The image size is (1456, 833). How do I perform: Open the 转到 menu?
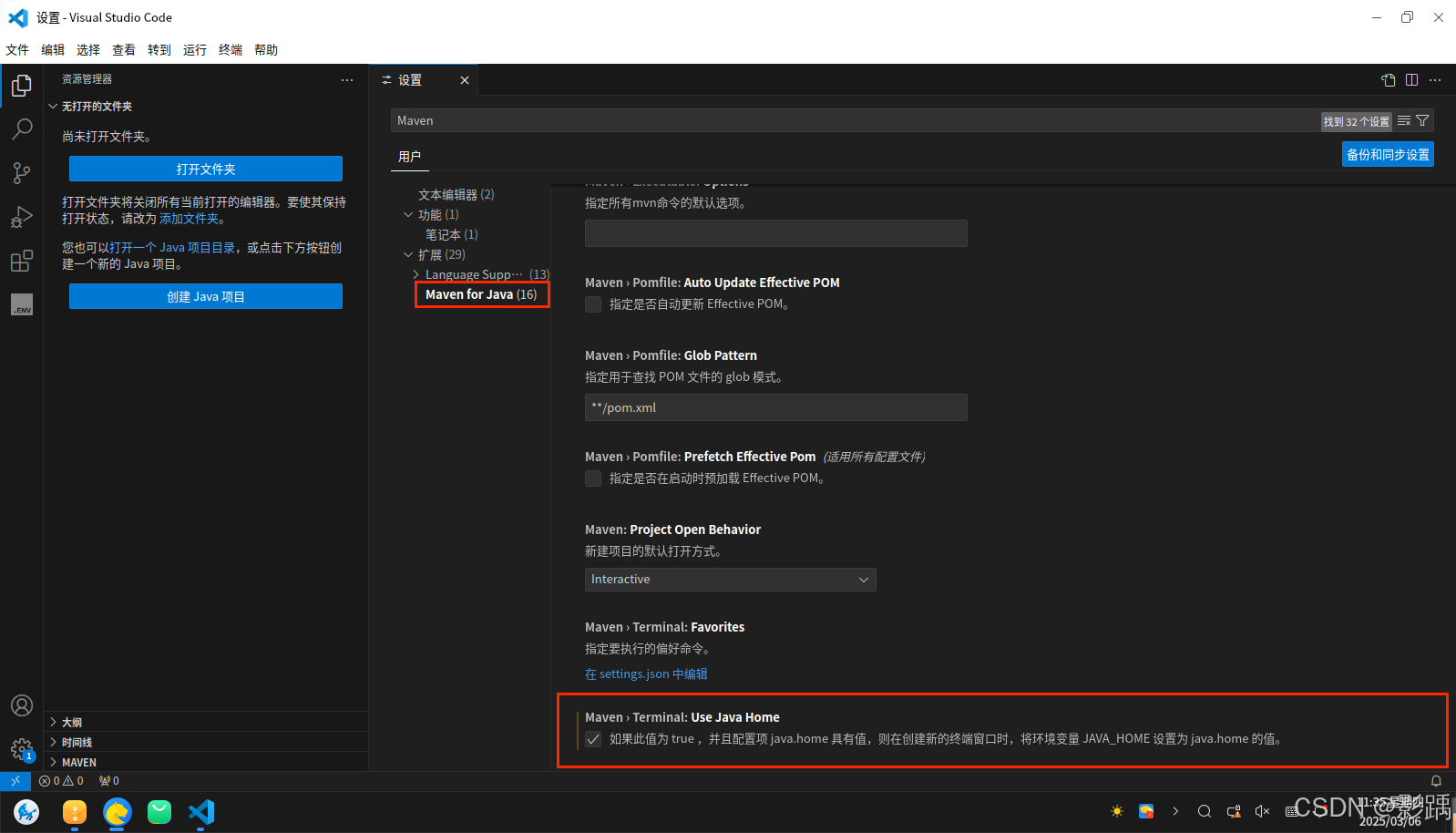159,50
